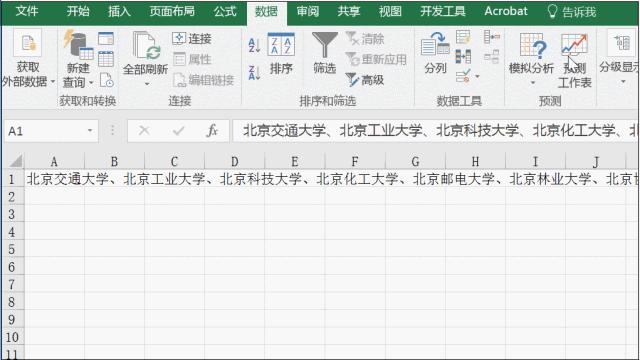
Task: Click the Edit Links button
Action: click(203, 80)
